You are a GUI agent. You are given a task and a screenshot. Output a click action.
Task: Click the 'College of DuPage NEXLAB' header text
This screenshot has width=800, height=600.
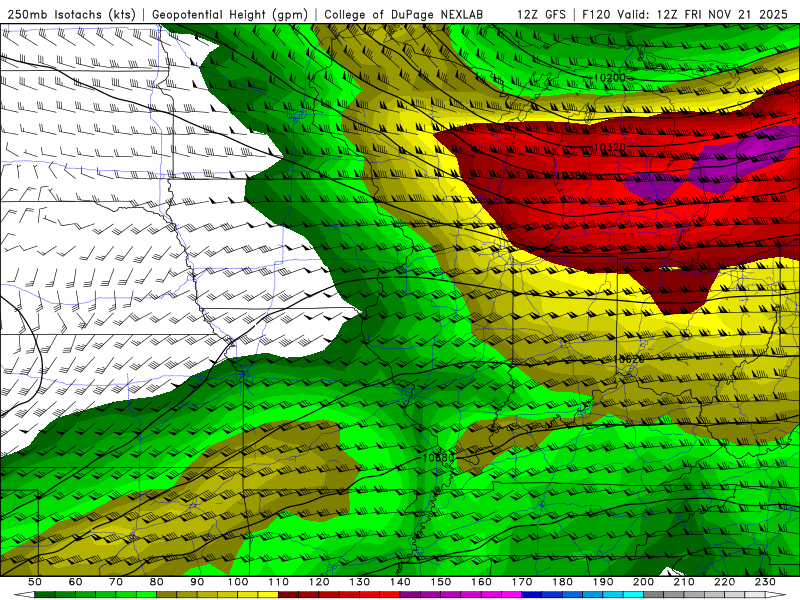pyautogui.click(x=403, y=14)
